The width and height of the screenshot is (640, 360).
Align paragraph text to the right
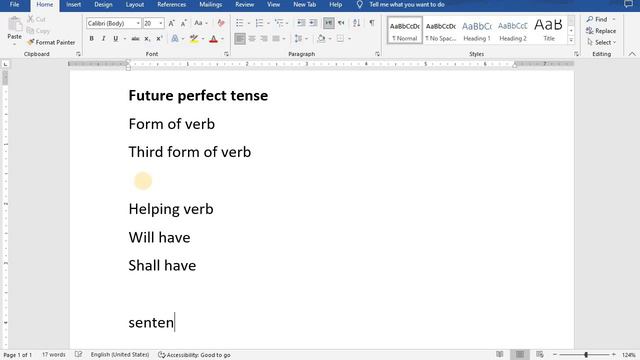[x=264, y=39]
